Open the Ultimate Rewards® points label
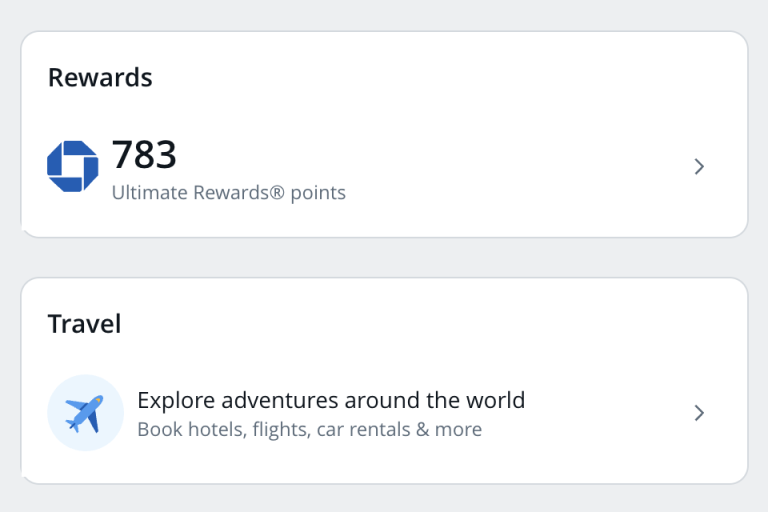Screen dimensions: 768x512 228,192
